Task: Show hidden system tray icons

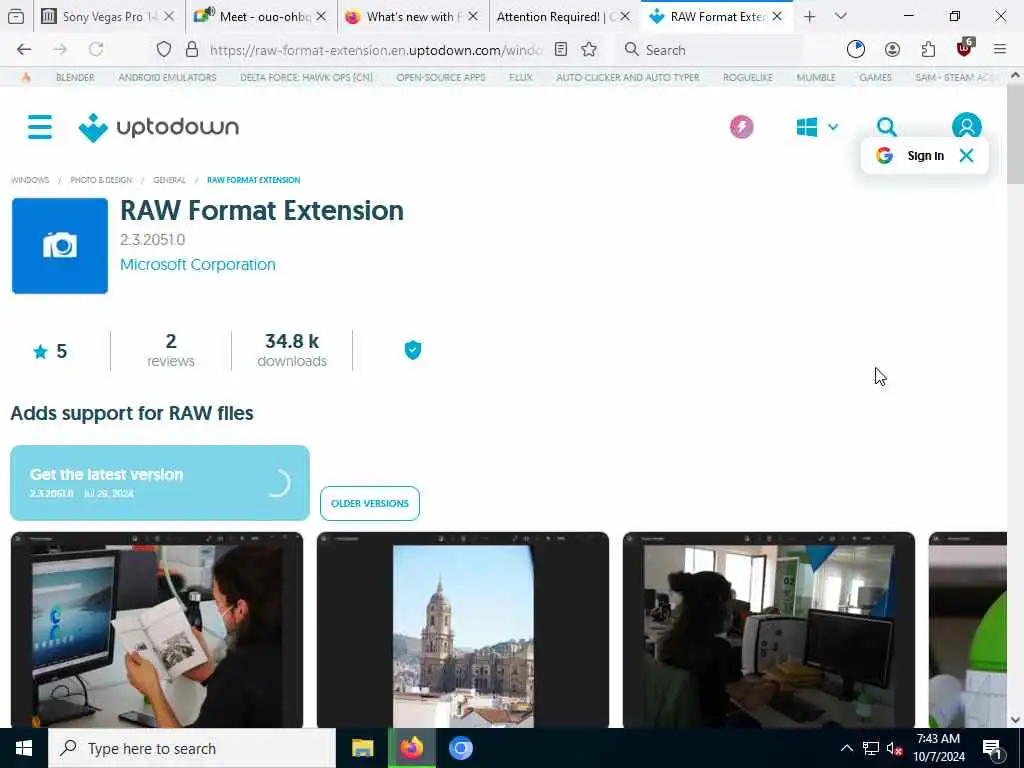Action: pyautogui.click(x=846, y=748)
